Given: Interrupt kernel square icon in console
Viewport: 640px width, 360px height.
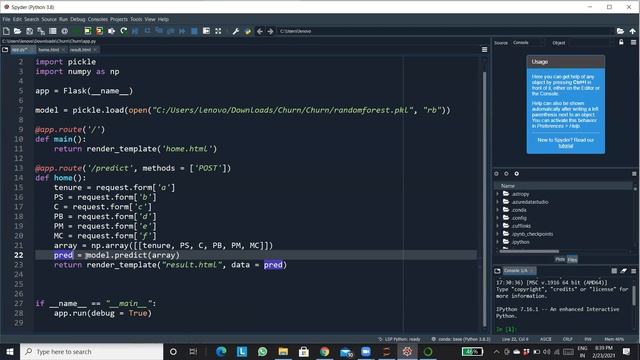Looking at the screenshot, I should tap(614, 271).
